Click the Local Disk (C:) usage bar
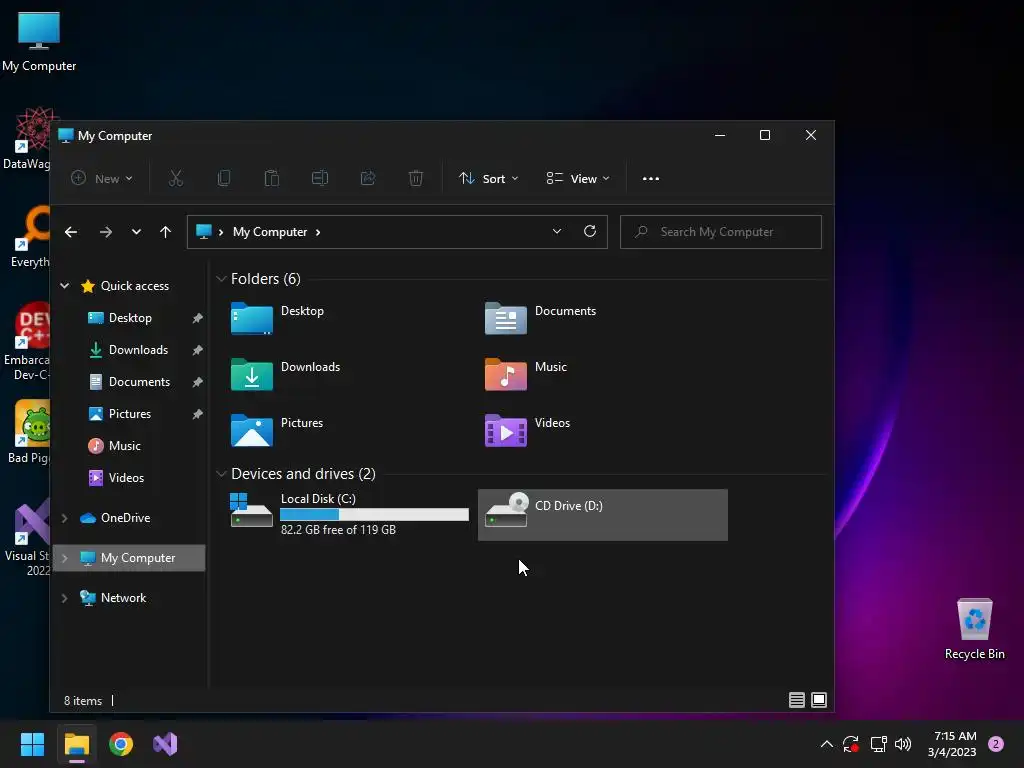 374,515
